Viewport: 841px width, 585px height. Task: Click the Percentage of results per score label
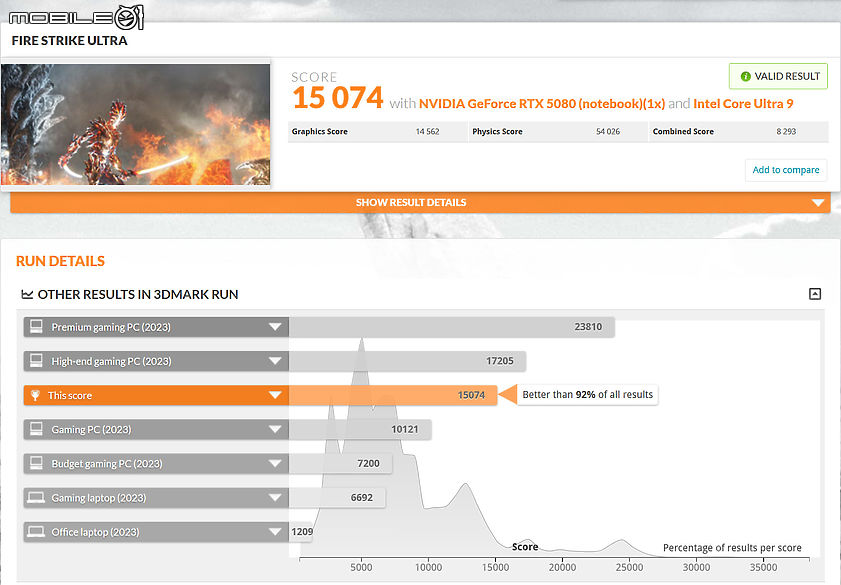pos(732,547)
